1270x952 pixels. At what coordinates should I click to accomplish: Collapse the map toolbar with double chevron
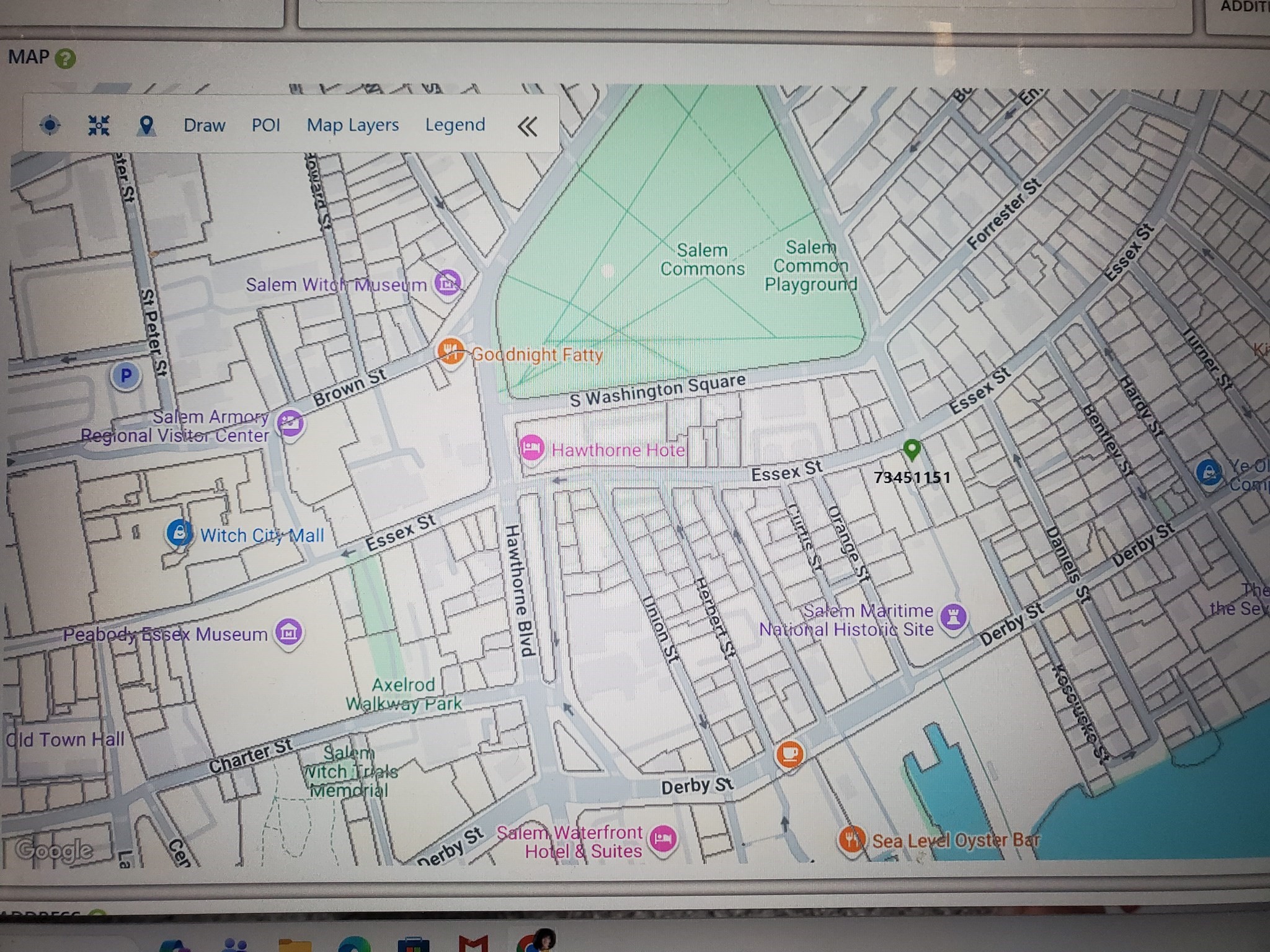pos(527,126)
